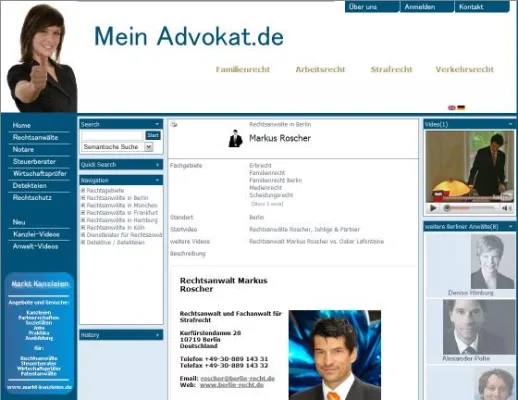This screenshot has height=400, width=518.
Task: Open Alexander Polte's profile photo
Action: pyautogui.click(x=479, y=327)
